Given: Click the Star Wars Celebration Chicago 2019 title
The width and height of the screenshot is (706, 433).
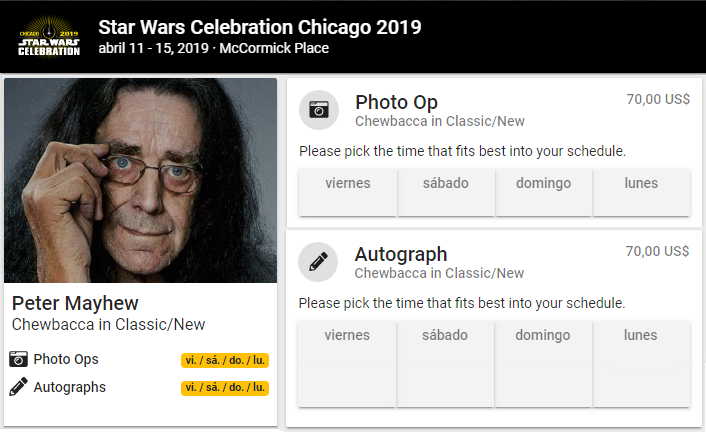Looking at the screenshot, I should (x=260, y=25).
